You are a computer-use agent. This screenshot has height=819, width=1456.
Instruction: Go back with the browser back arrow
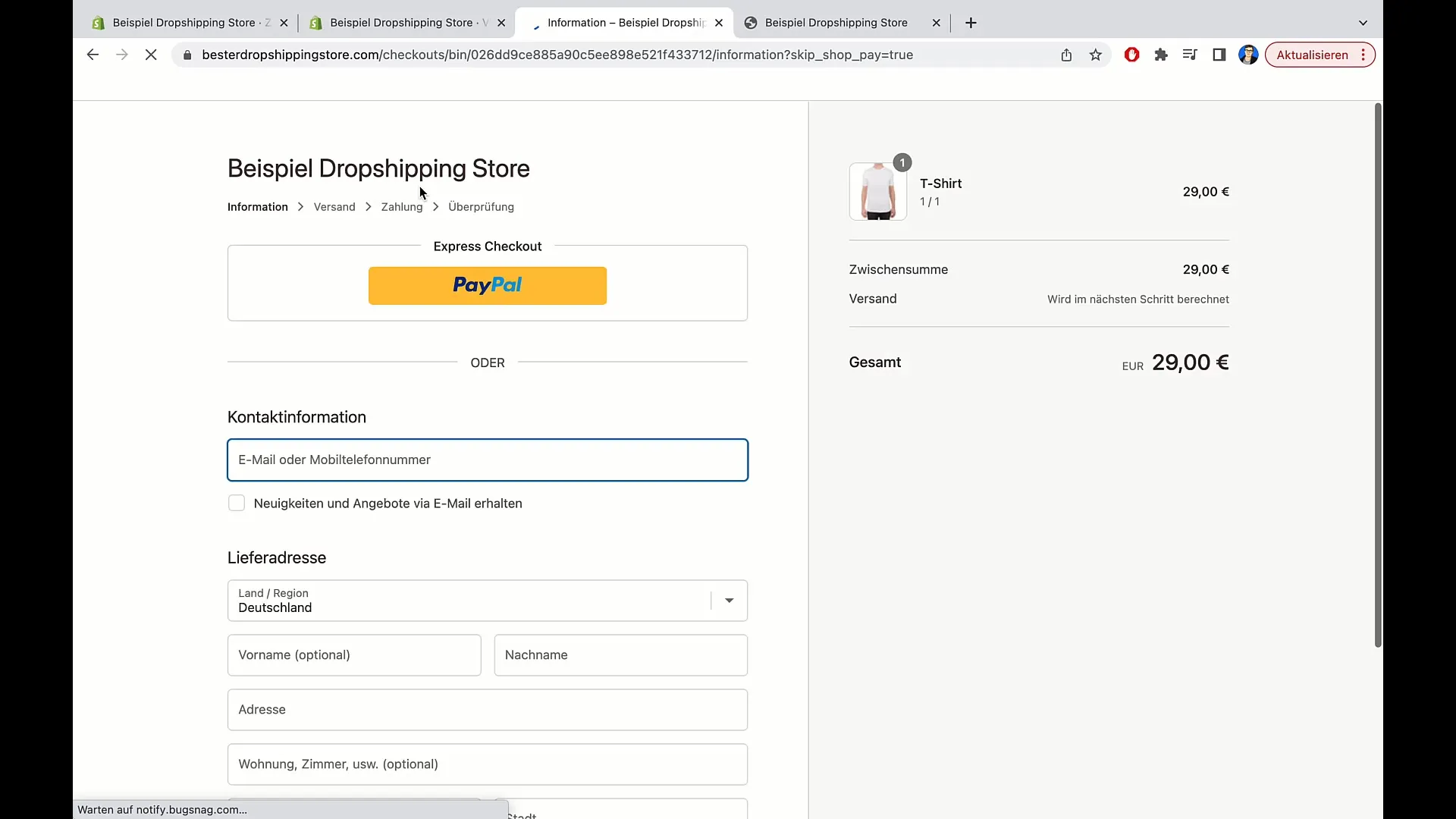(93, 55)
